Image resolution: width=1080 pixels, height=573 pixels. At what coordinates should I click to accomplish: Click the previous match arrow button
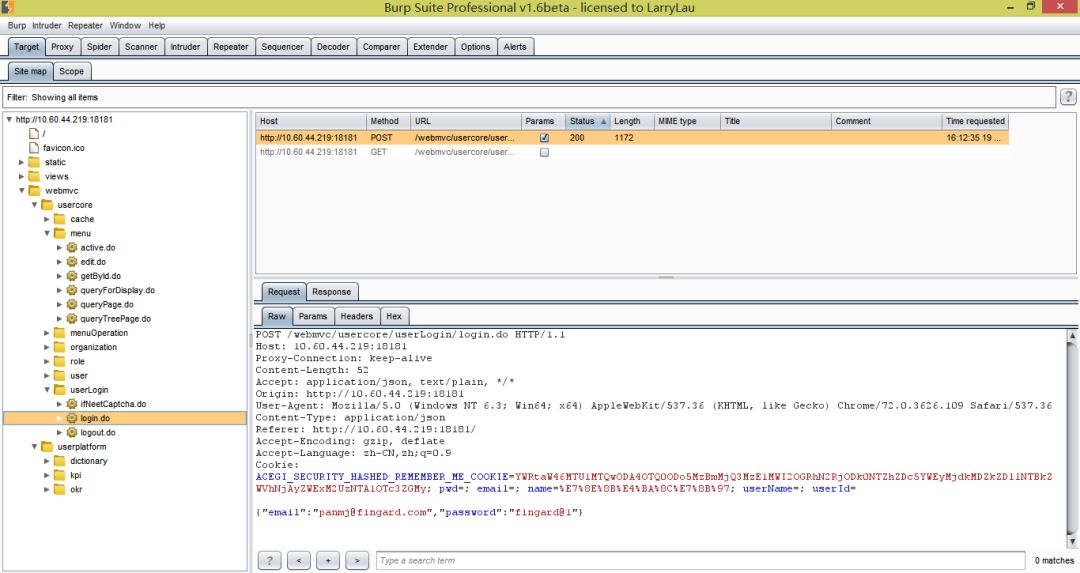[x=298, y=561]
